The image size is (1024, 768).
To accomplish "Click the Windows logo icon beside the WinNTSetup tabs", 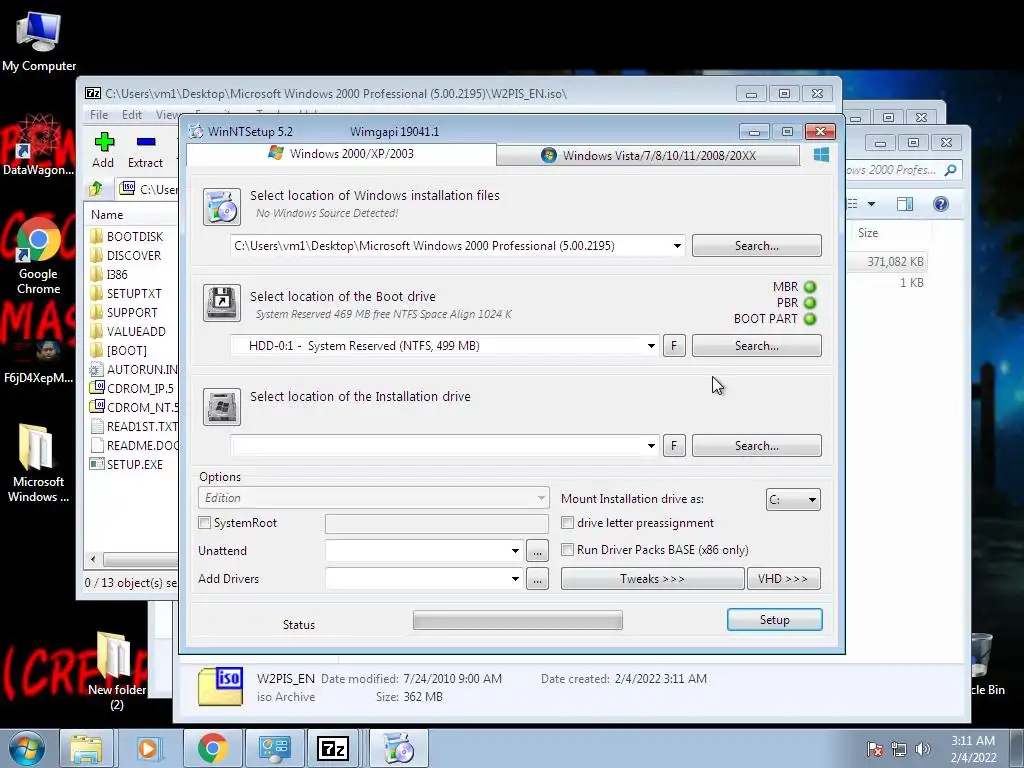I will [822, 155].
